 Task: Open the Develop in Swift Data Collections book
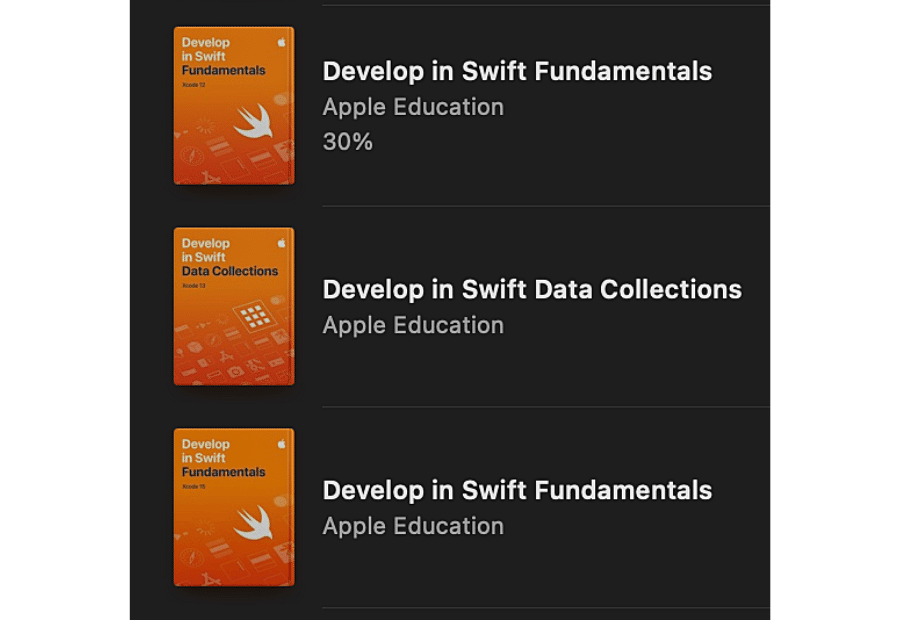[234, 307]
